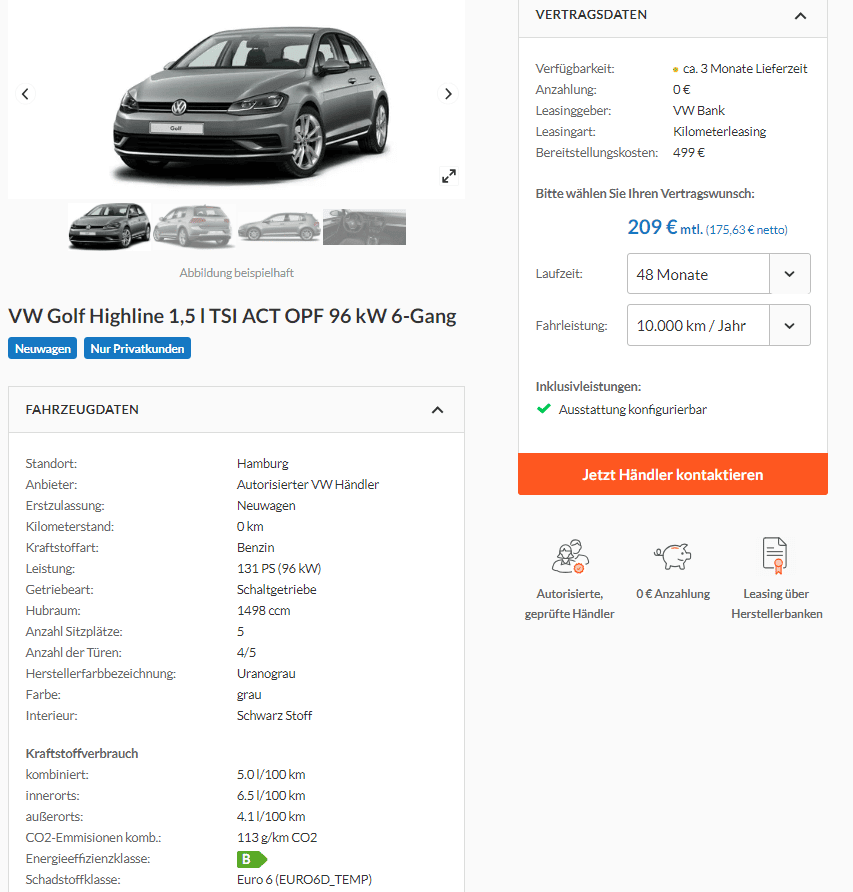
Task: Open the Laufzeit 48 Monate dropdown
Action: click(x=719, y=274)
